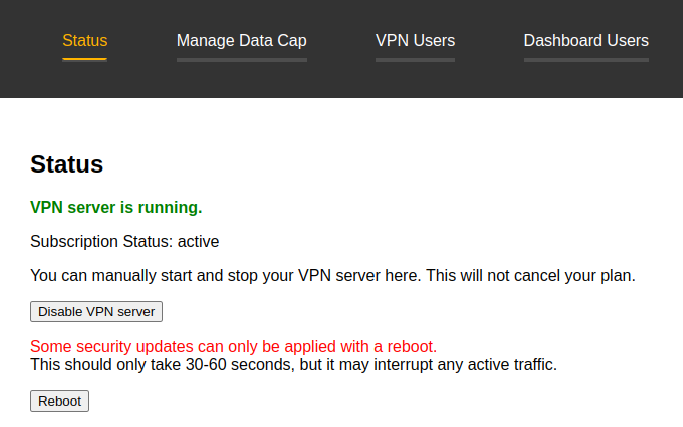Open the Dashboard Users tab
Screen dimensions: 683x427
pyautogui.click(x=586, y=41)
